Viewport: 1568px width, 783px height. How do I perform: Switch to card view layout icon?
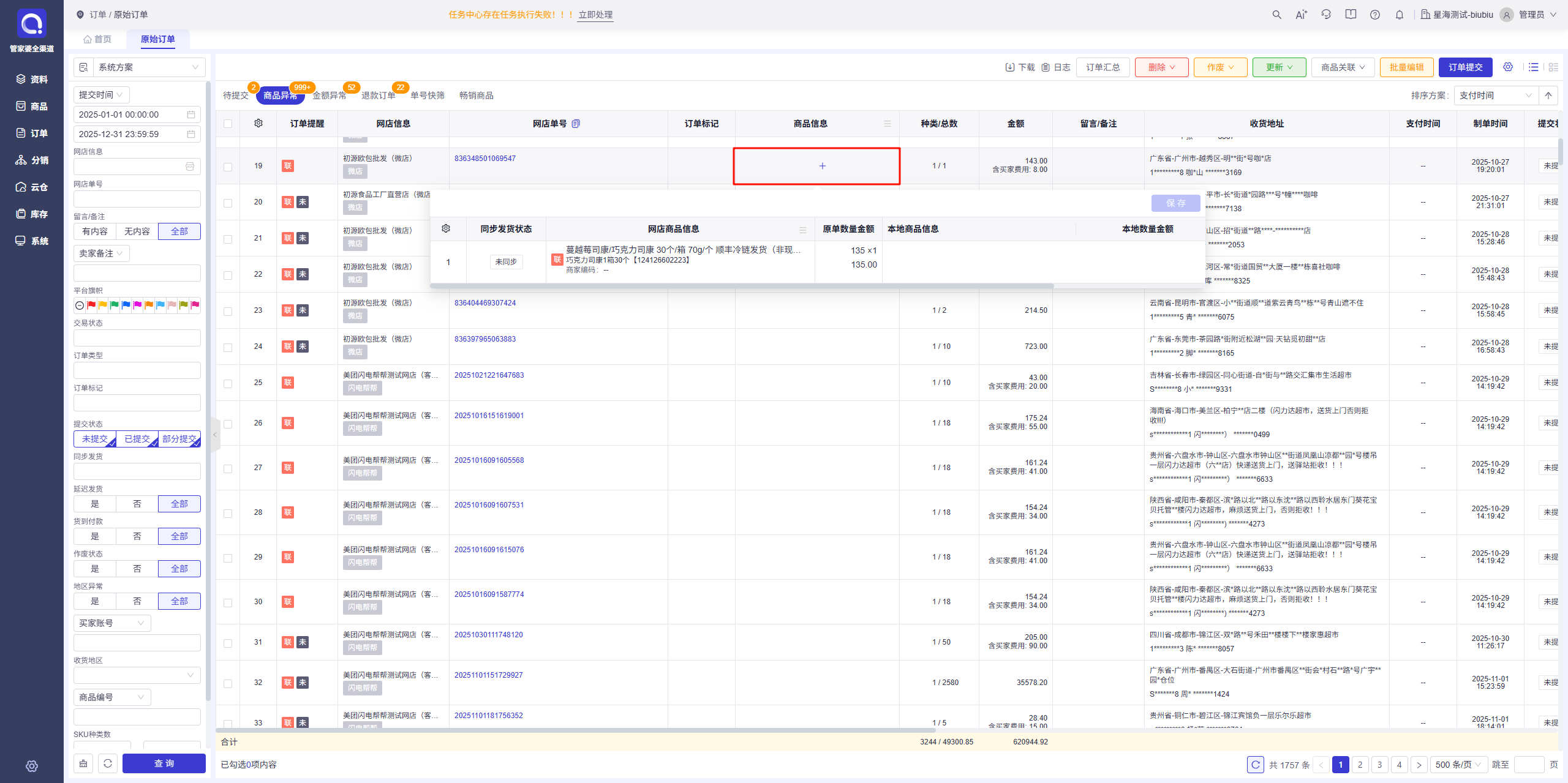click(x=1553, y=67)
